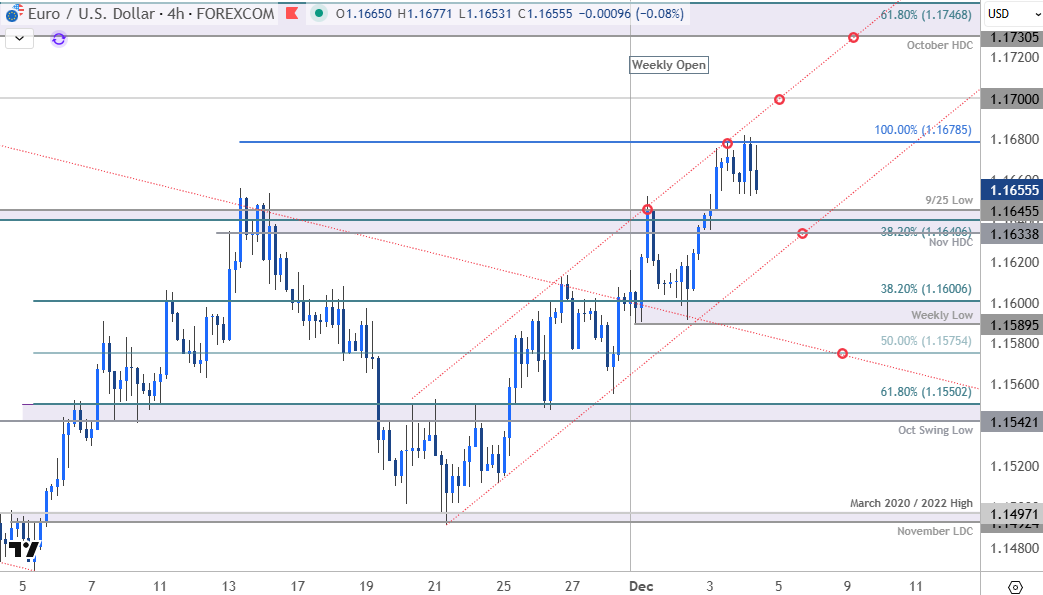Viewport: 1043px width, 595px height.
Task: Click the green market status dot
Action: pyautogui.click(x=319, y=14)
